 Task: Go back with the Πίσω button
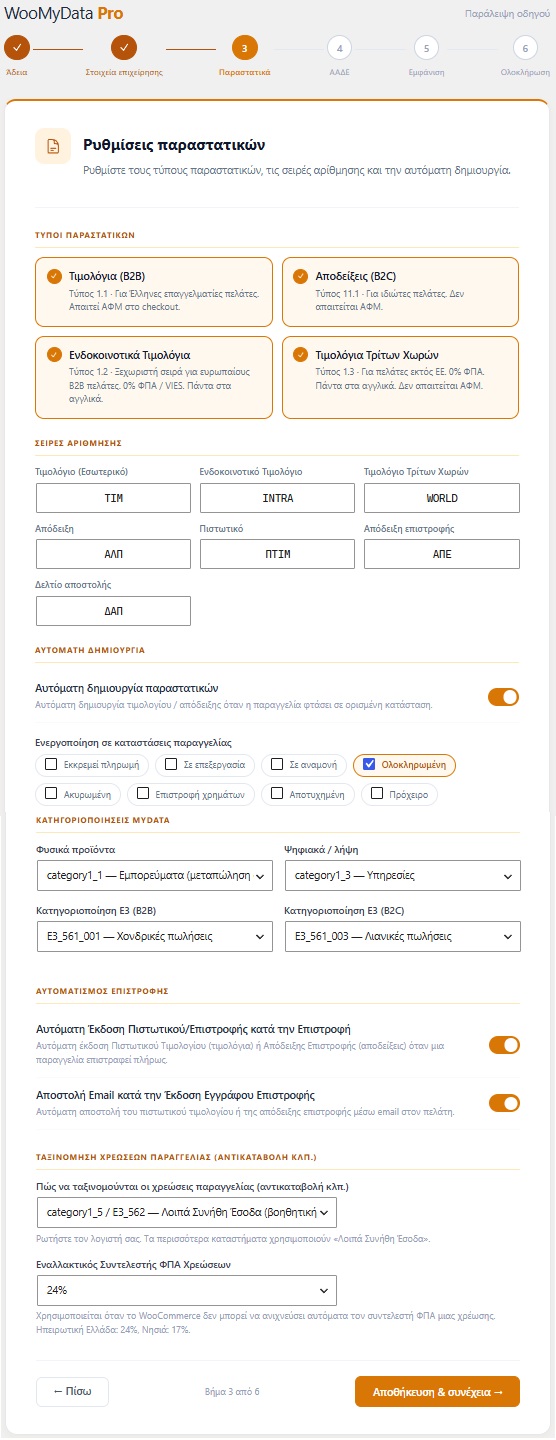click(x=72, y=1392)
